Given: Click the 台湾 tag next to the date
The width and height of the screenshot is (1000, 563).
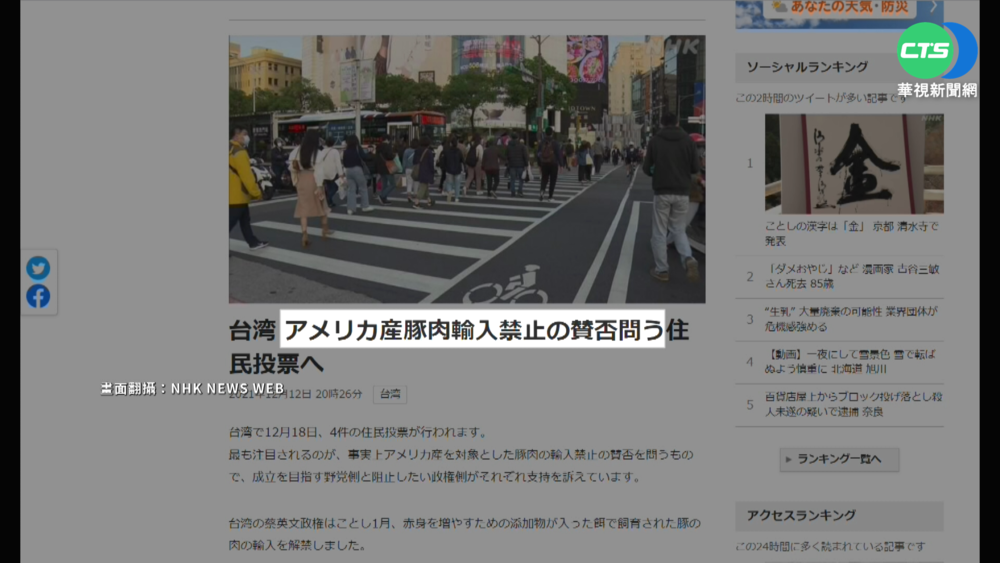Looking at the screenshot, I should (390, 394).
